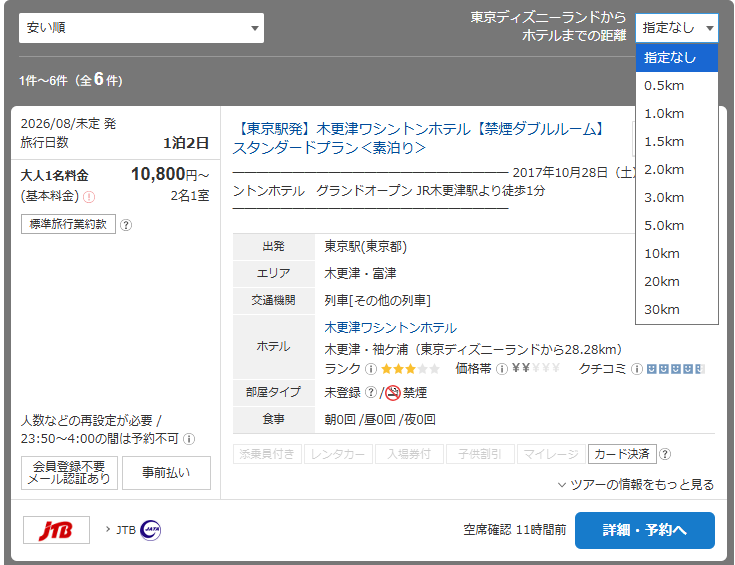This screenshot has height=565, width=735.
Task: Choose the 20km distance option
Action: (x=676, y=282)
